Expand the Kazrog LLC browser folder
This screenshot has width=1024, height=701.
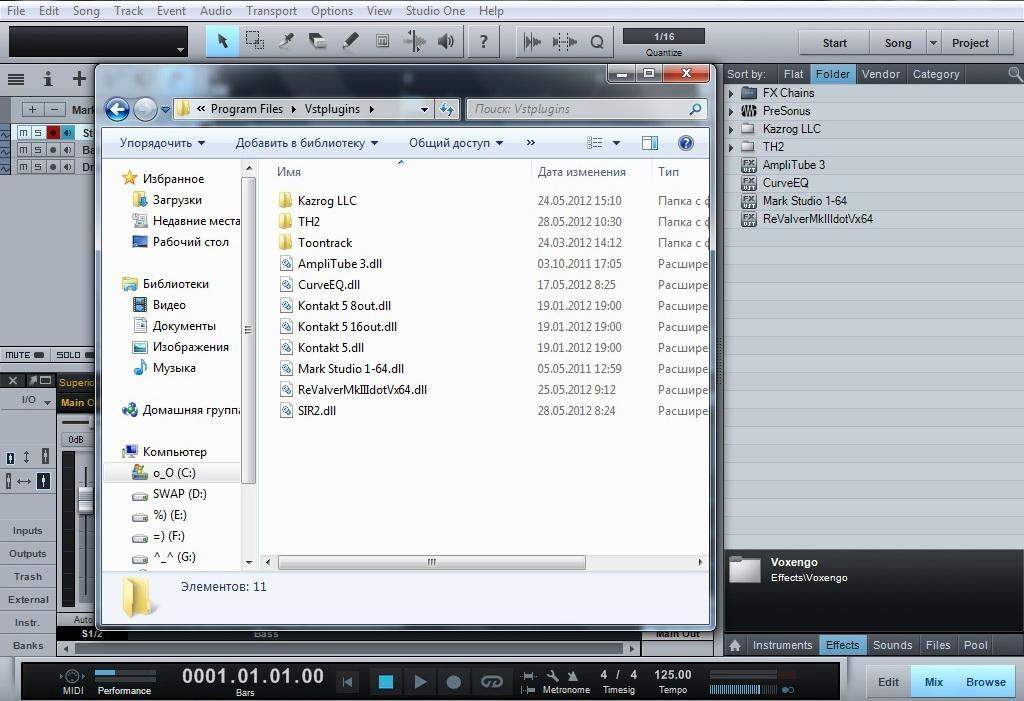point(732,129)
